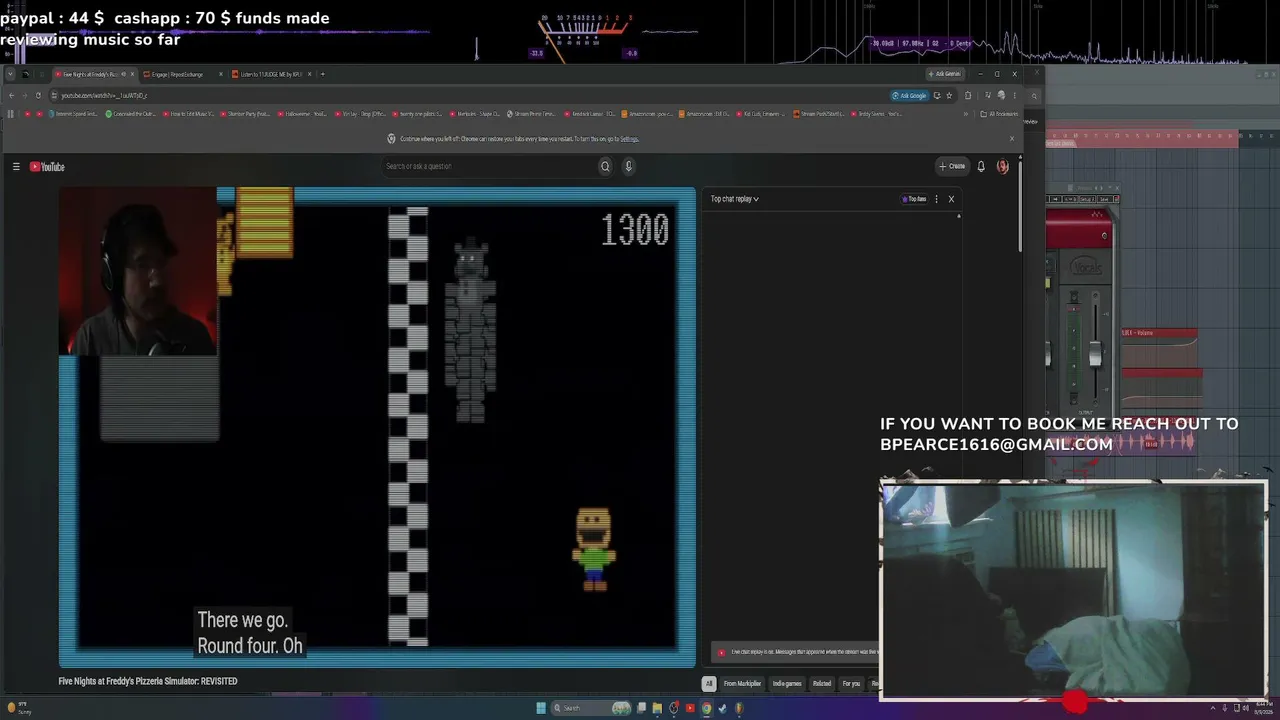Open the How to Edit Music bookmark
Image resolution: width=1280 pixels, height=720 pixels.
pos(188,114)
